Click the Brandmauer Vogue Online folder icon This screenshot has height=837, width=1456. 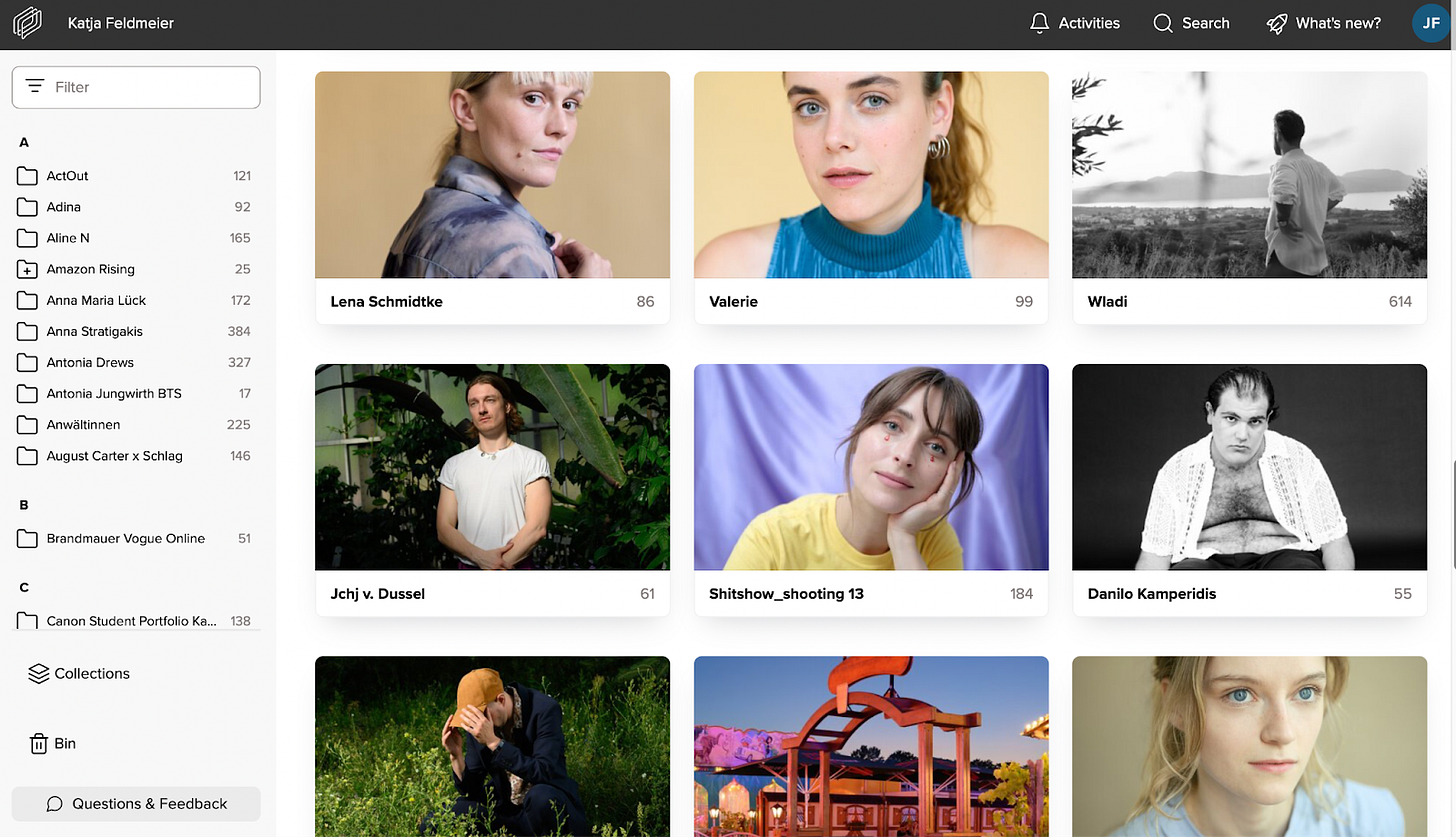coord(27,538)
